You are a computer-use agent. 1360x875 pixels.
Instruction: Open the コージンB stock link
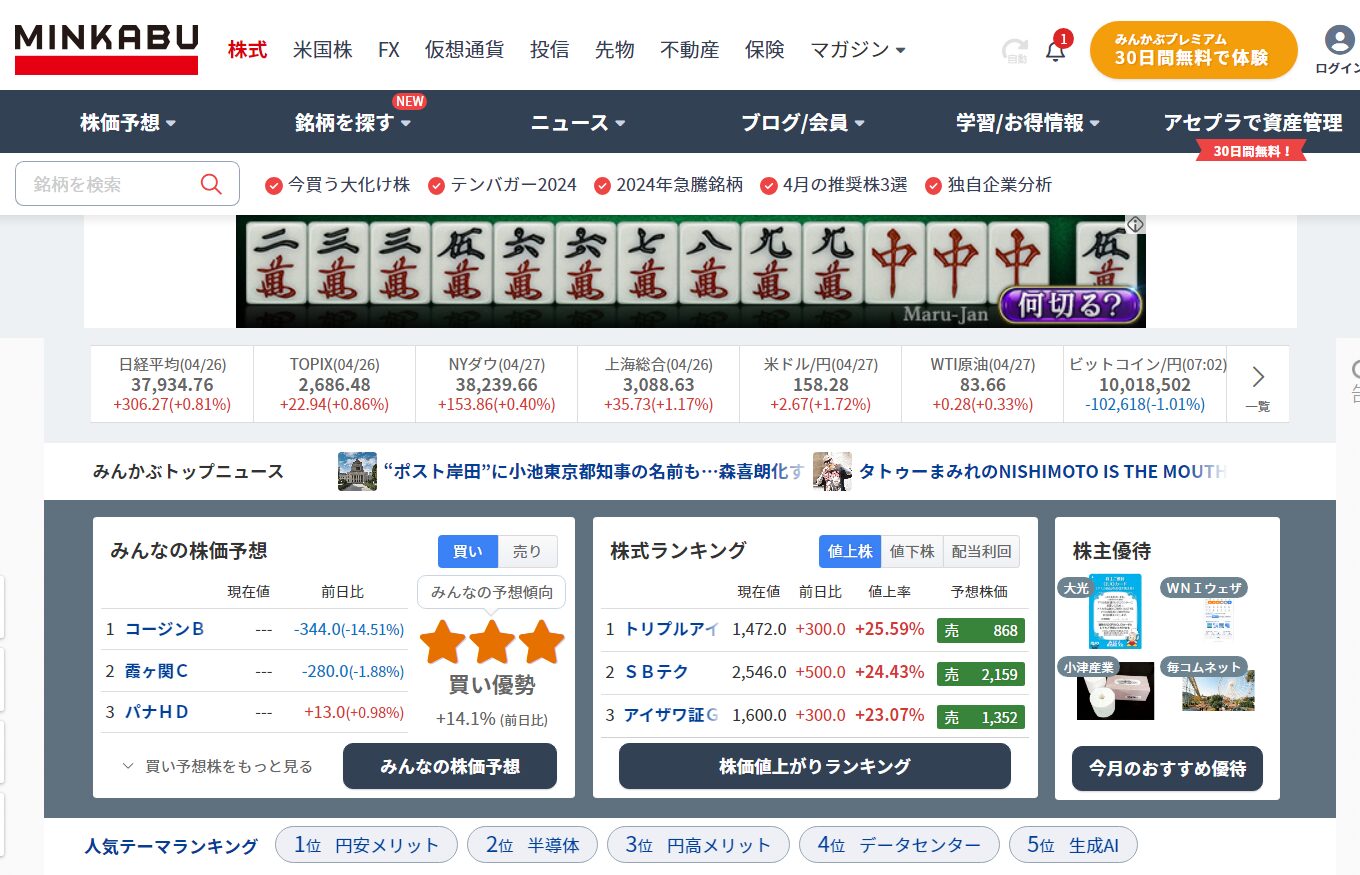(x=164, y=629)
